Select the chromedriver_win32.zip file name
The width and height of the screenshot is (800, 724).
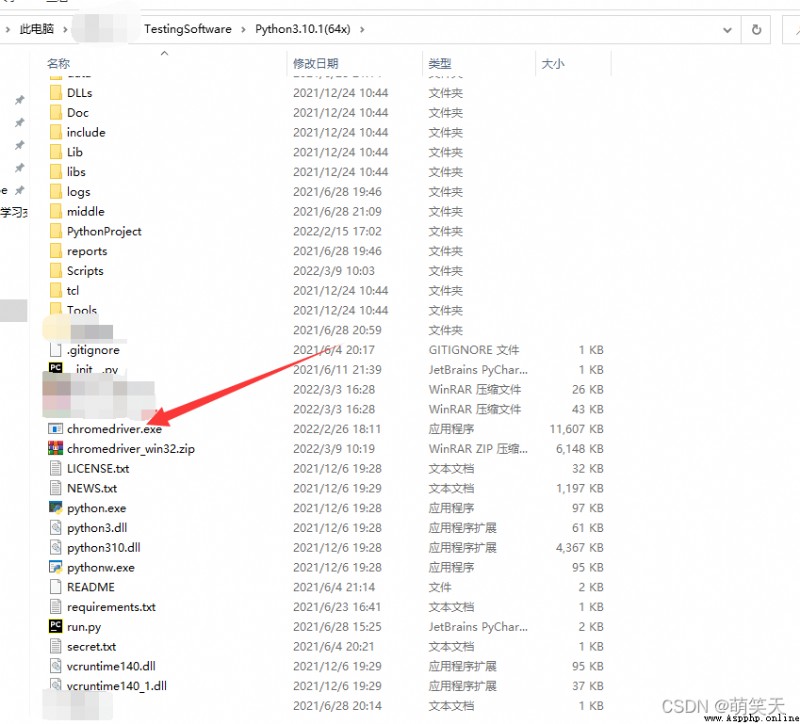coord(131,449)
